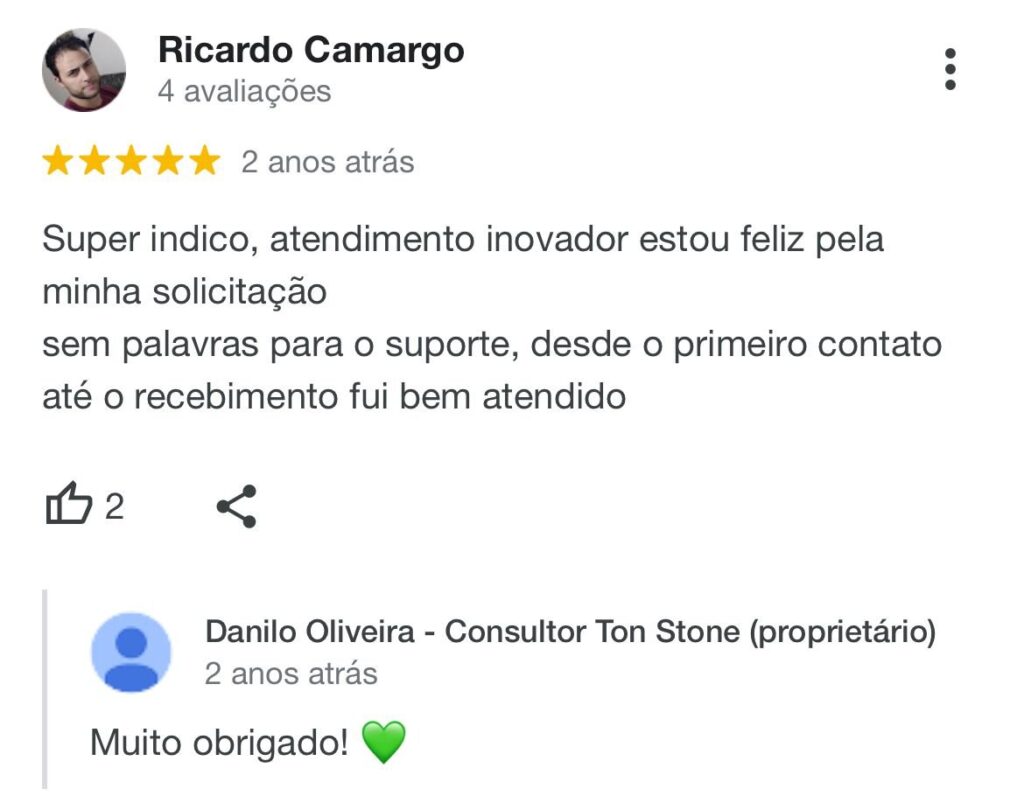Click the first yellow rating star
This screenshot has height=810, width=1024.
click(x=57, y=161)
